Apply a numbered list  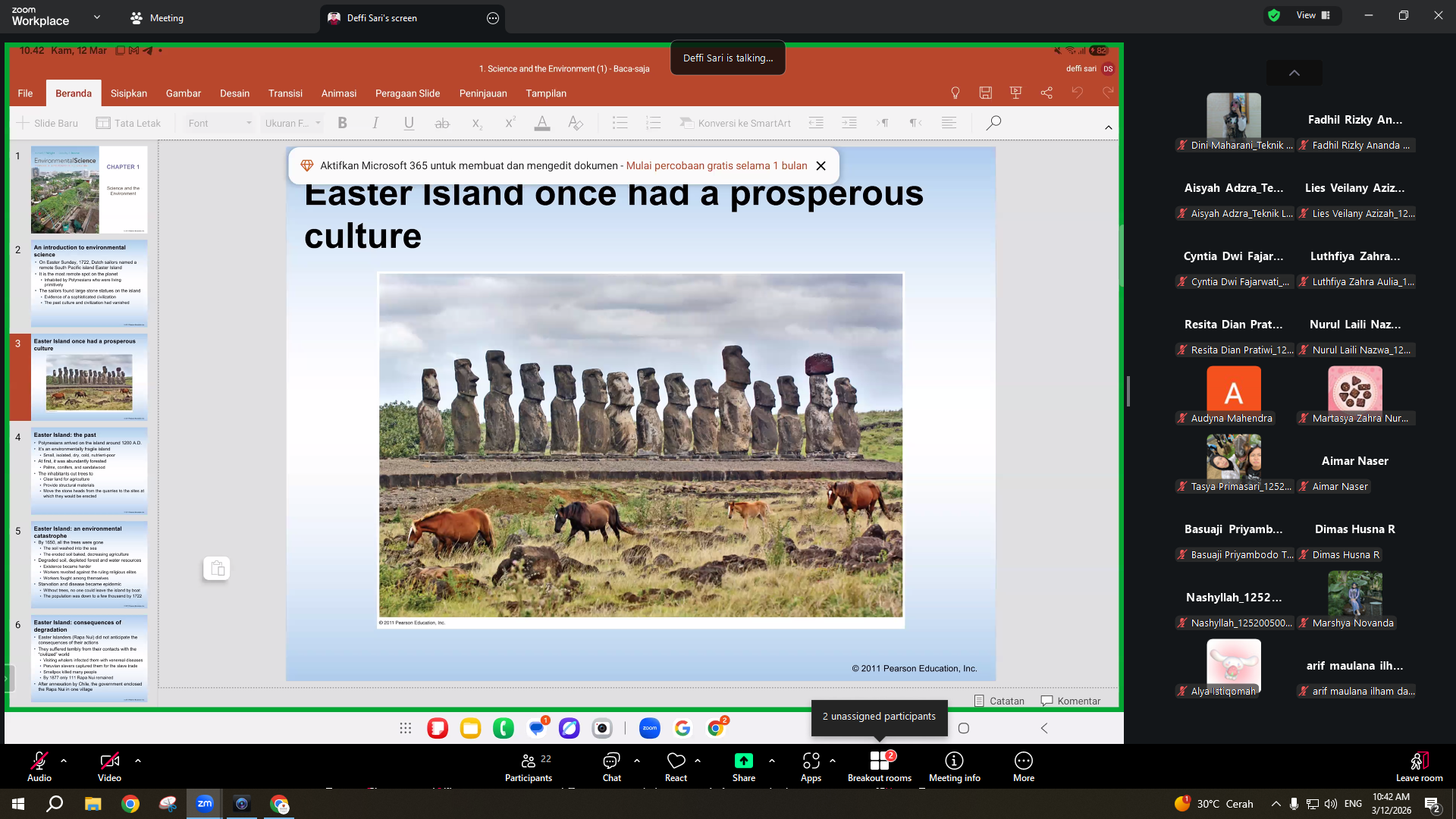click(x=653, y=123)
